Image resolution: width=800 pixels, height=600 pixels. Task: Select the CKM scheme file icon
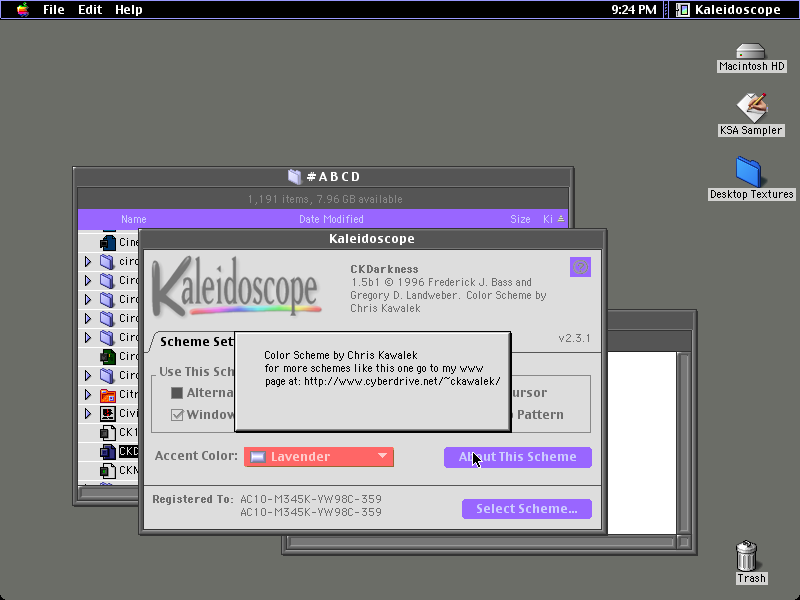[108, 470]
